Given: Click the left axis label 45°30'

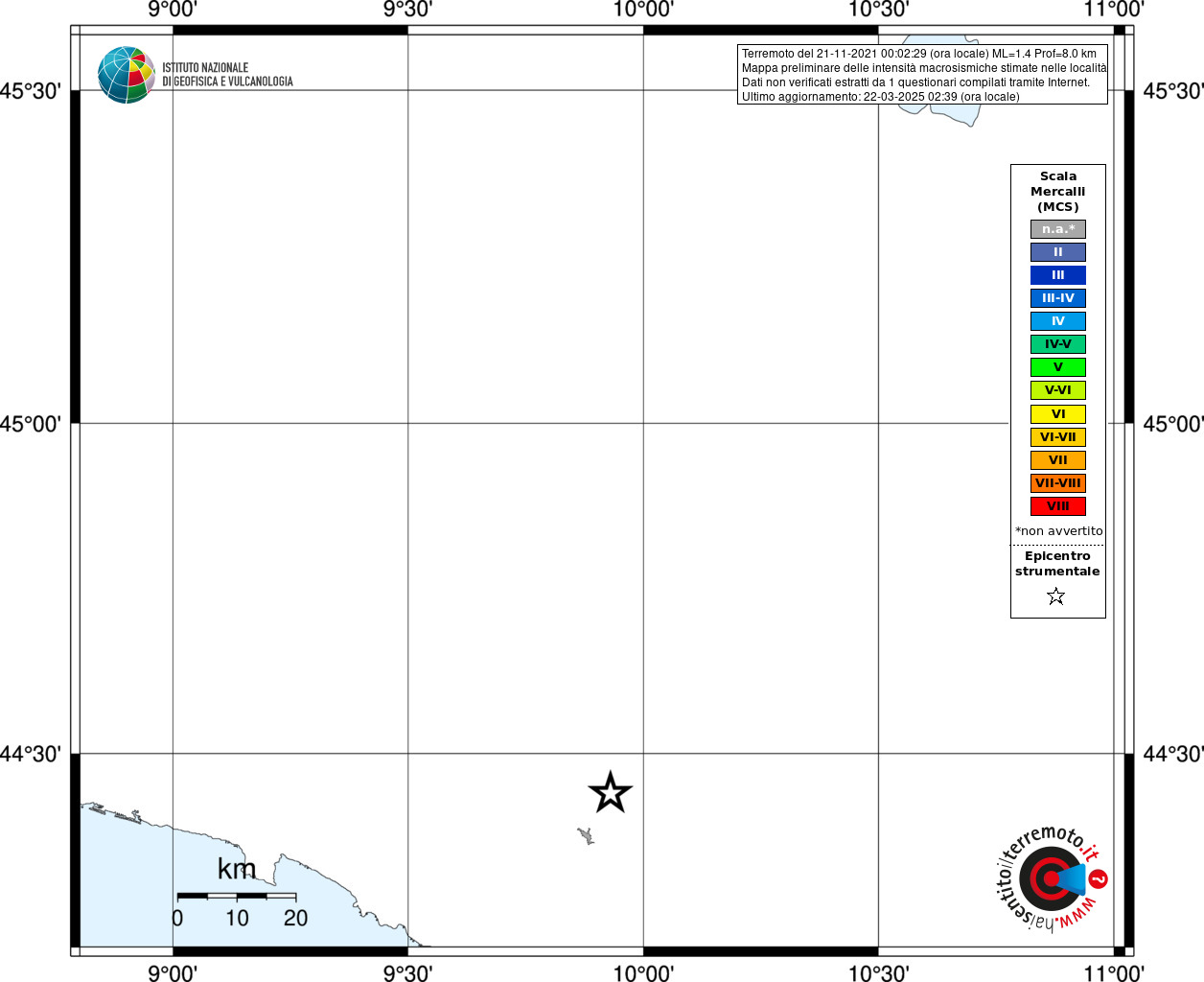Looking at the screenshot, I should click(31, 91).
